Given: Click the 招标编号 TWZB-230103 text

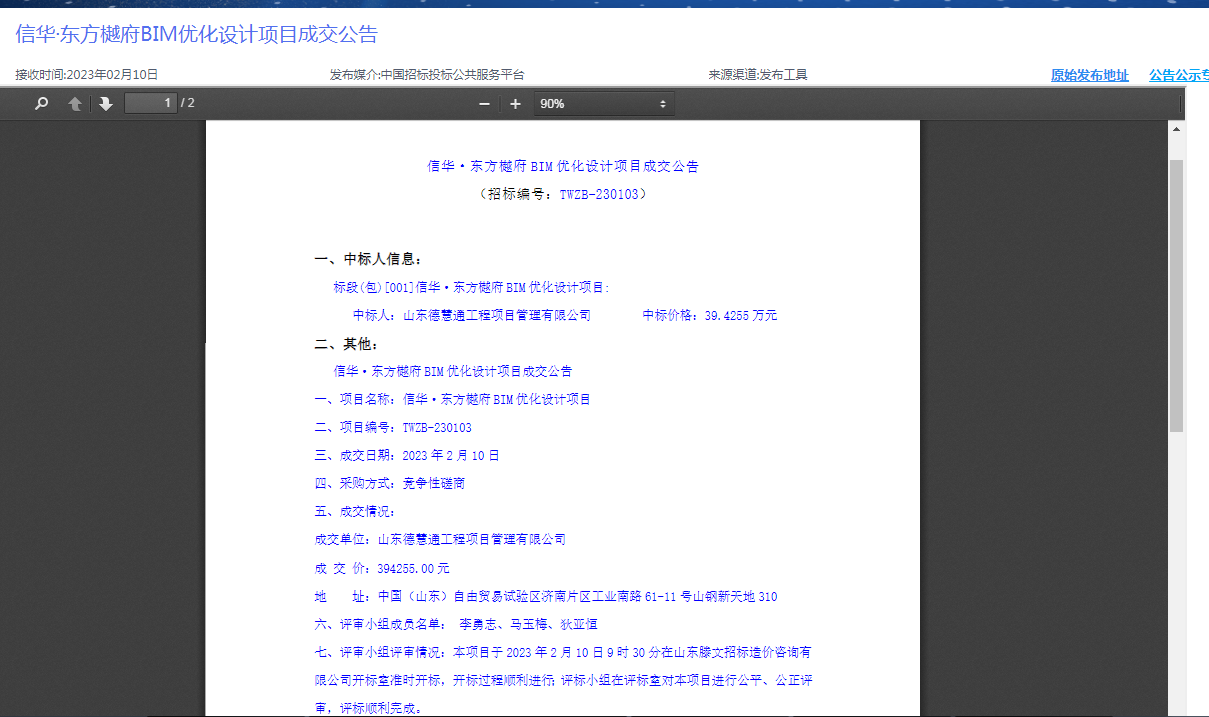Looking at the screenshot, I should tap(562, 193).
